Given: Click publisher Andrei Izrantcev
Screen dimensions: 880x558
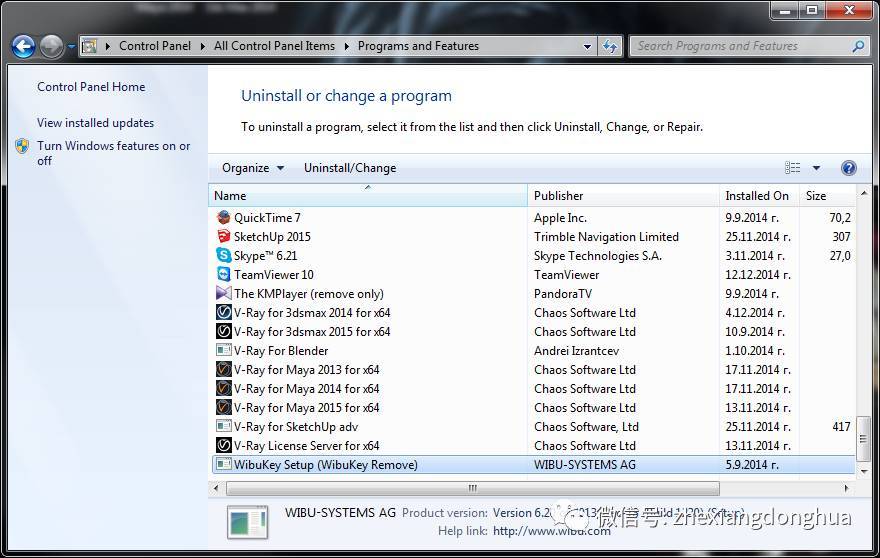Looking at the screenshot, I should click(x=576, y=351).
